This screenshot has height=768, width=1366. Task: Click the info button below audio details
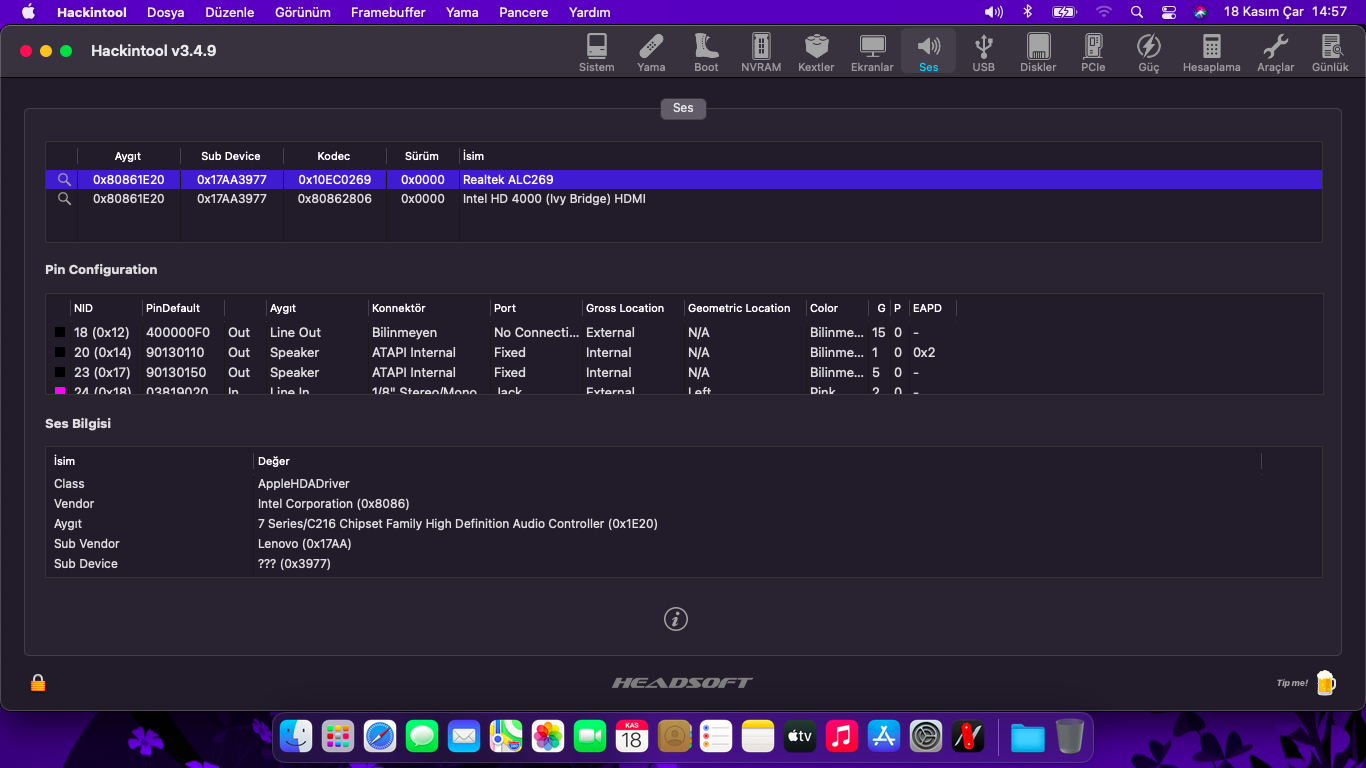(x=676, y=619)
